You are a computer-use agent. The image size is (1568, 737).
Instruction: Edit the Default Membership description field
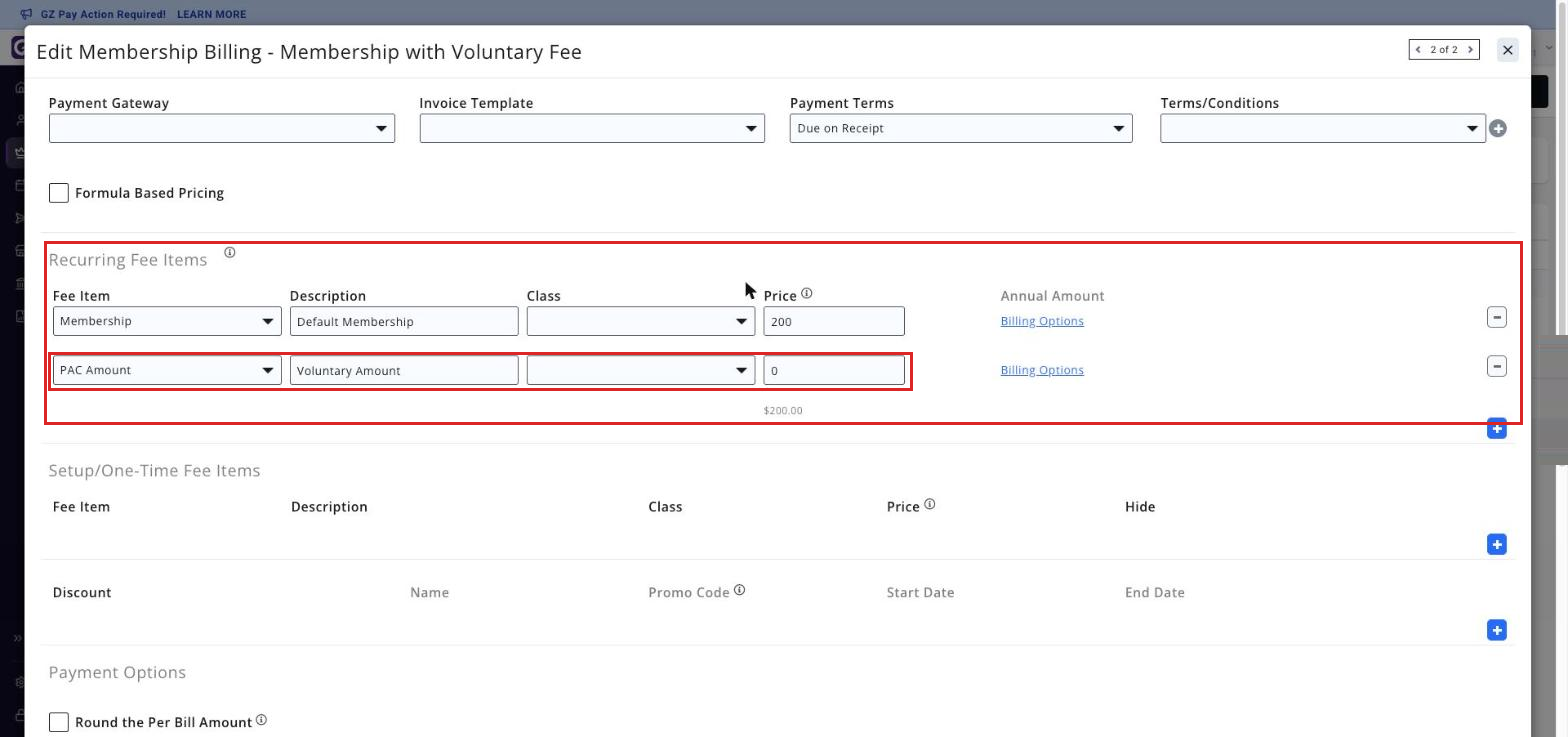coord(404,321)
